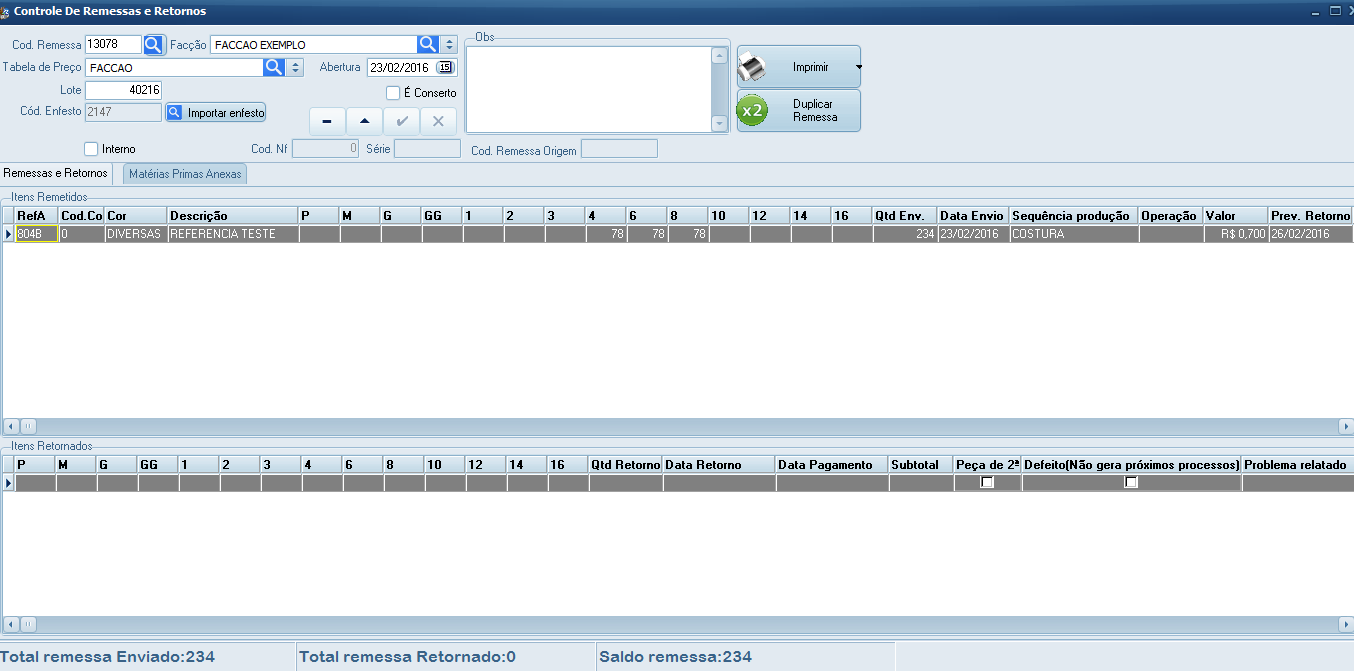This screenshot has height=671, width=1354.
Task: Select the Remessas e Retornos tab
Action: click(x=56, y=174)
